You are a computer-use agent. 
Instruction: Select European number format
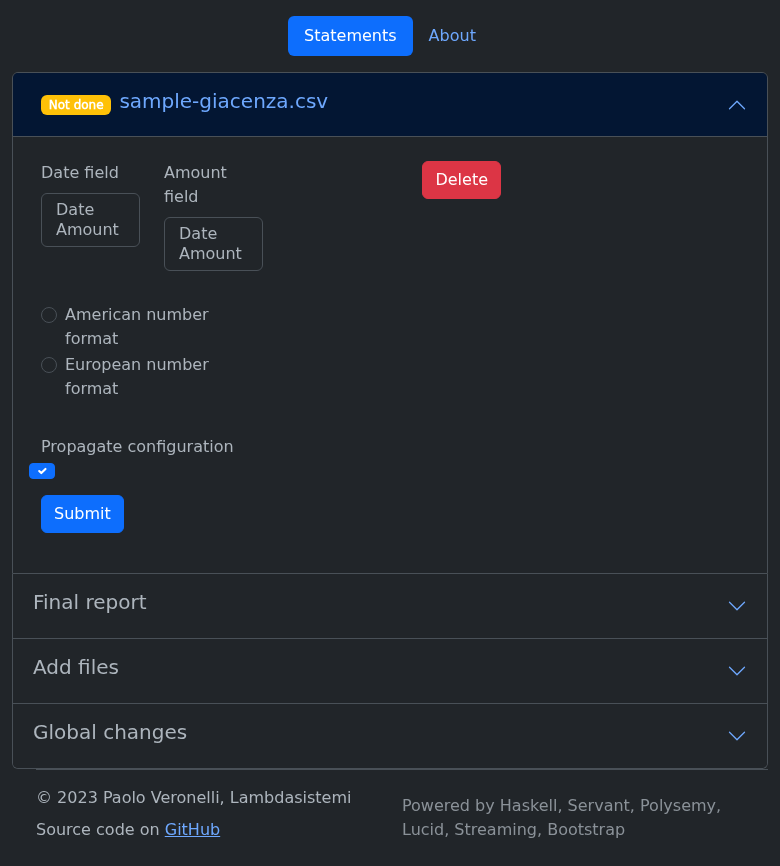48,364
